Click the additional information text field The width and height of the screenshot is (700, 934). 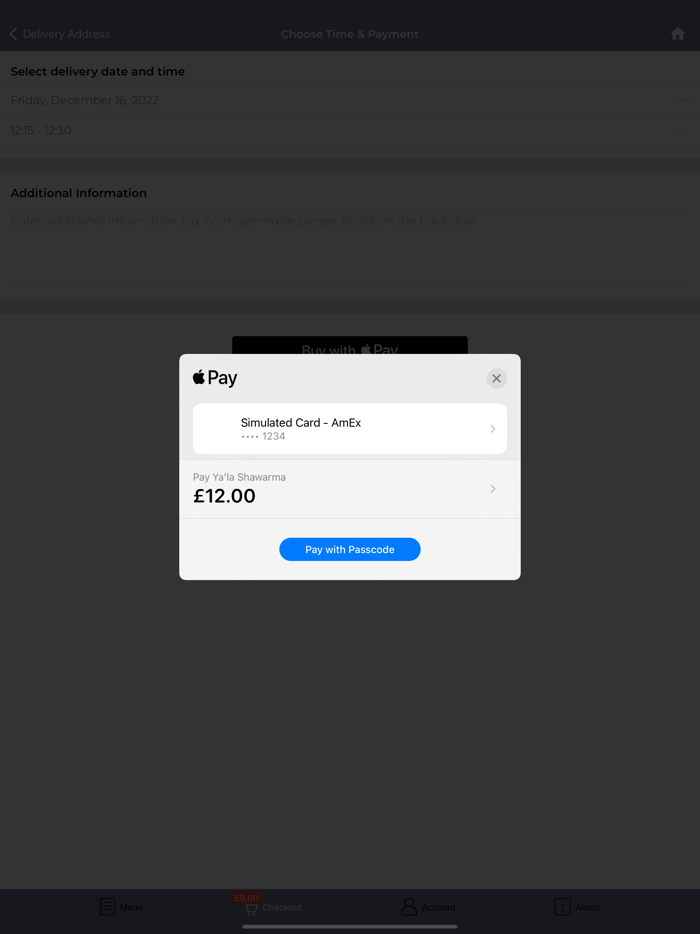(350, 245)
